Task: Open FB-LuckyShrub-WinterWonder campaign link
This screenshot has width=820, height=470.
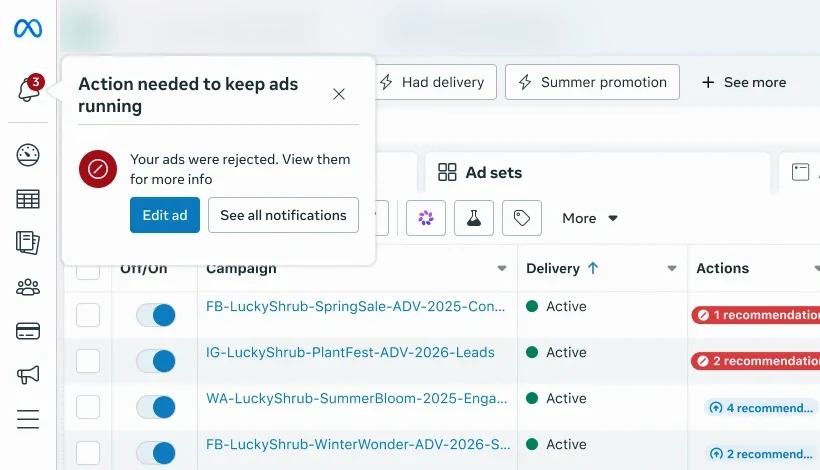Action: coord(358,444)
